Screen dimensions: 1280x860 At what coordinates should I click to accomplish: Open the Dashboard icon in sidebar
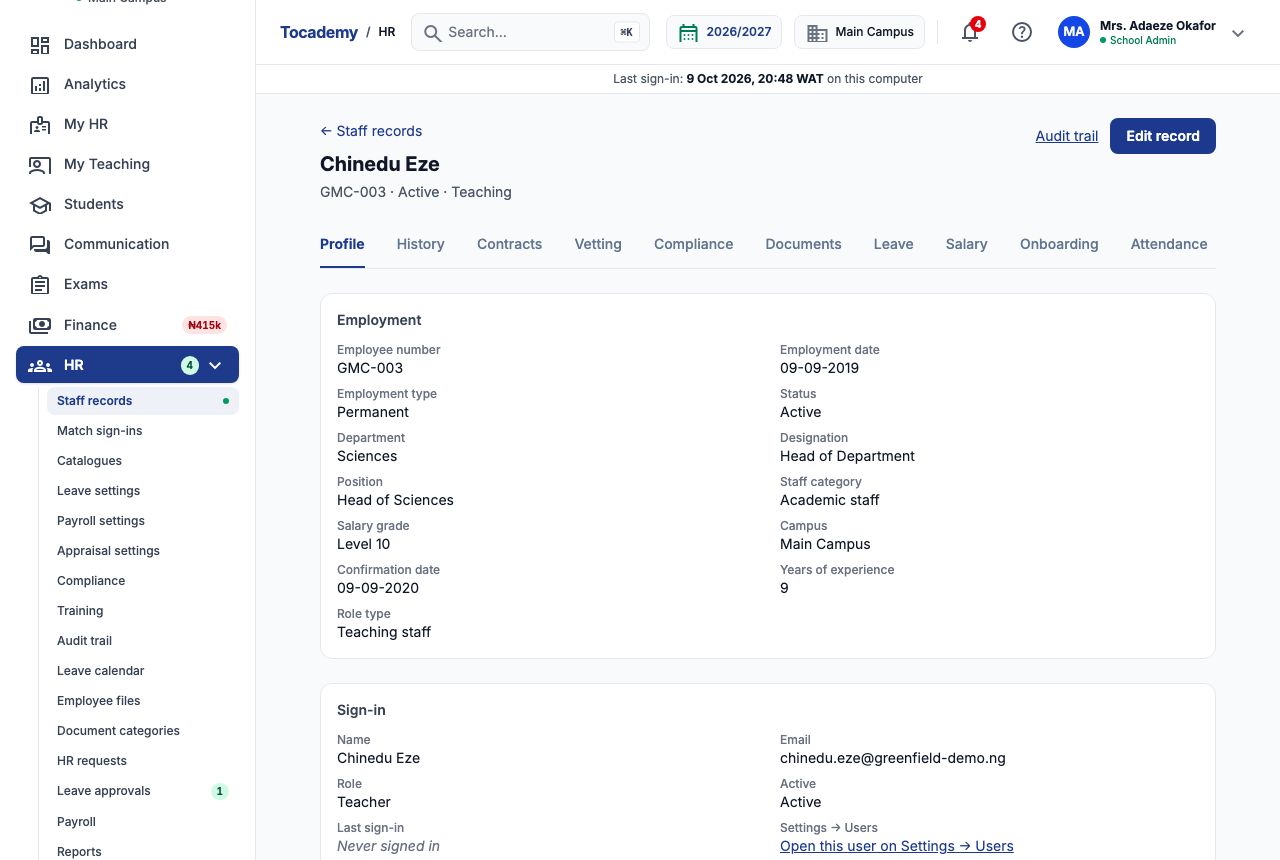[40, 44]
